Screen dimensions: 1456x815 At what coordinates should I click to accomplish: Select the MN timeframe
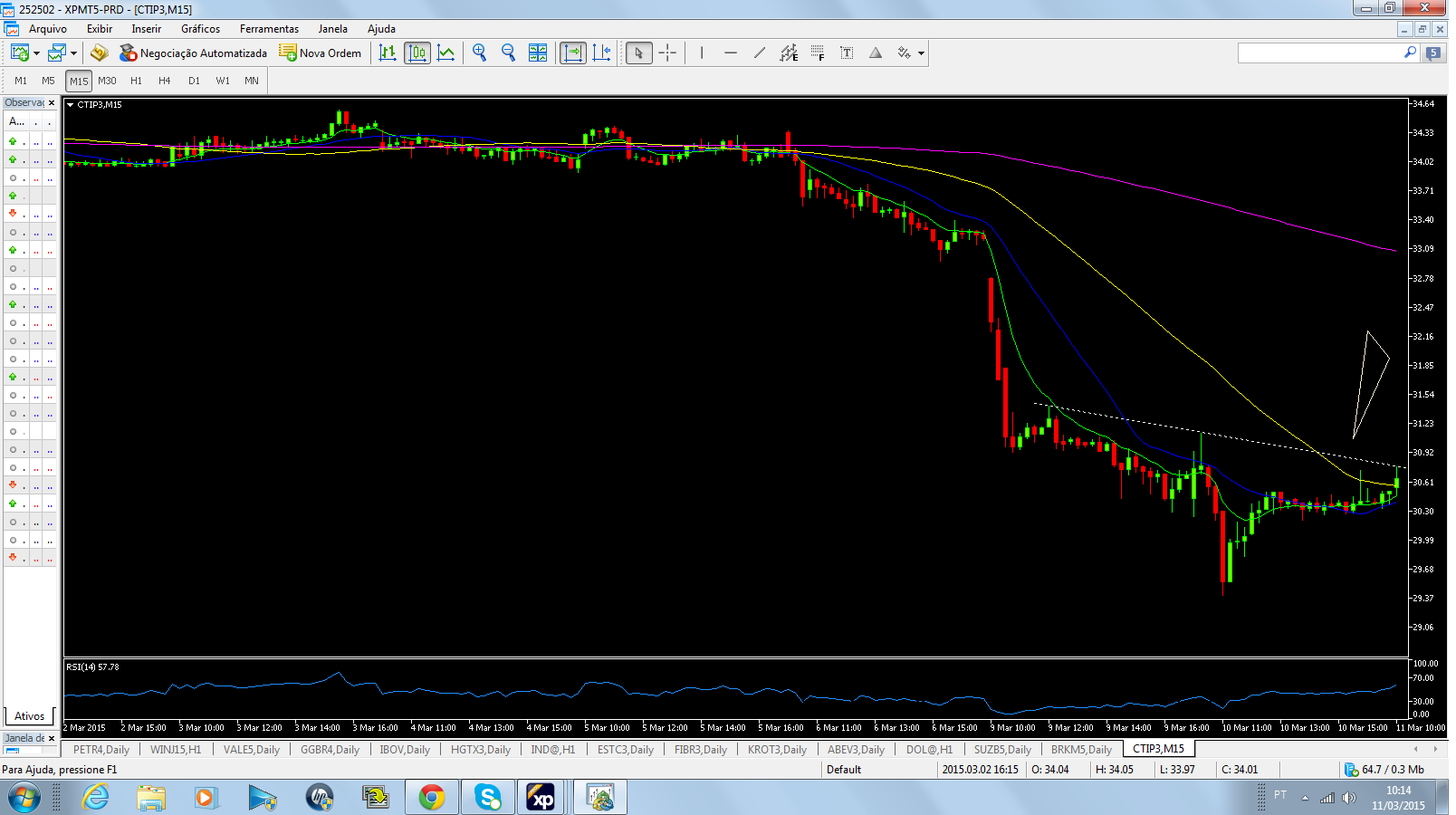[252, 81]
